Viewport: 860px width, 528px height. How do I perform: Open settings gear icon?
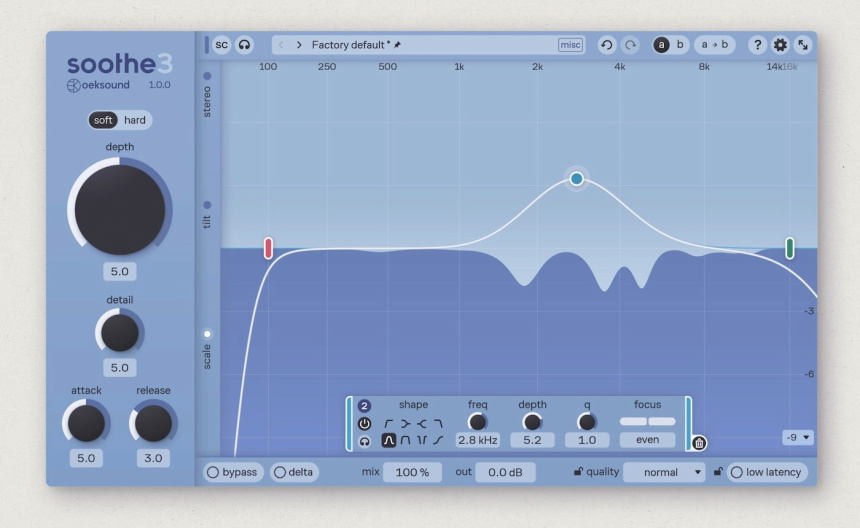pos(780,45)
